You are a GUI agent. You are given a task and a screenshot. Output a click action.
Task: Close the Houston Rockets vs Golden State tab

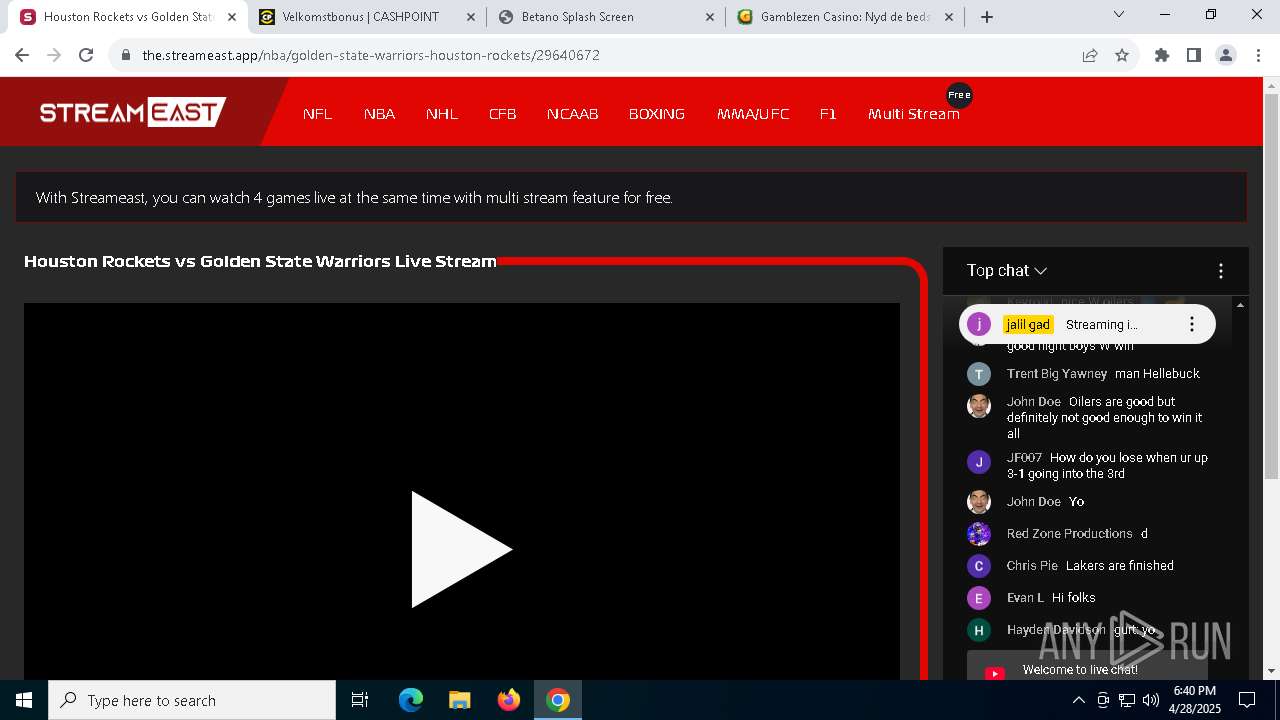[x=232, y=17]
